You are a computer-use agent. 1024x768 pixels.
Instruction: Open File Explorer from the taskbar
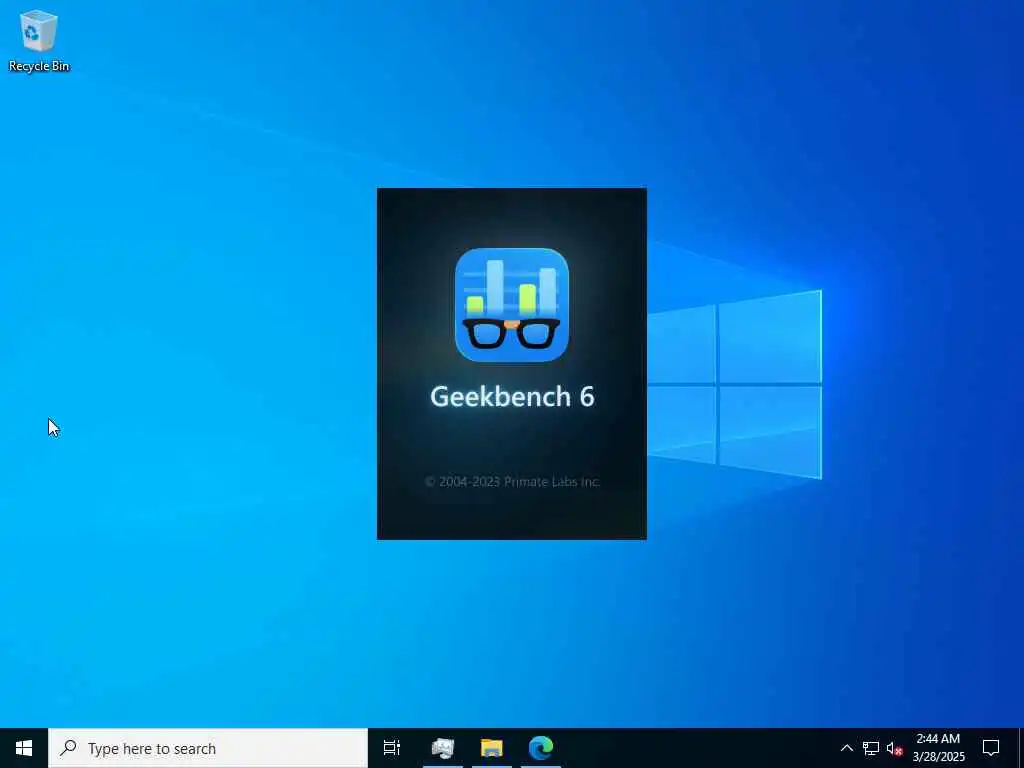492,748
